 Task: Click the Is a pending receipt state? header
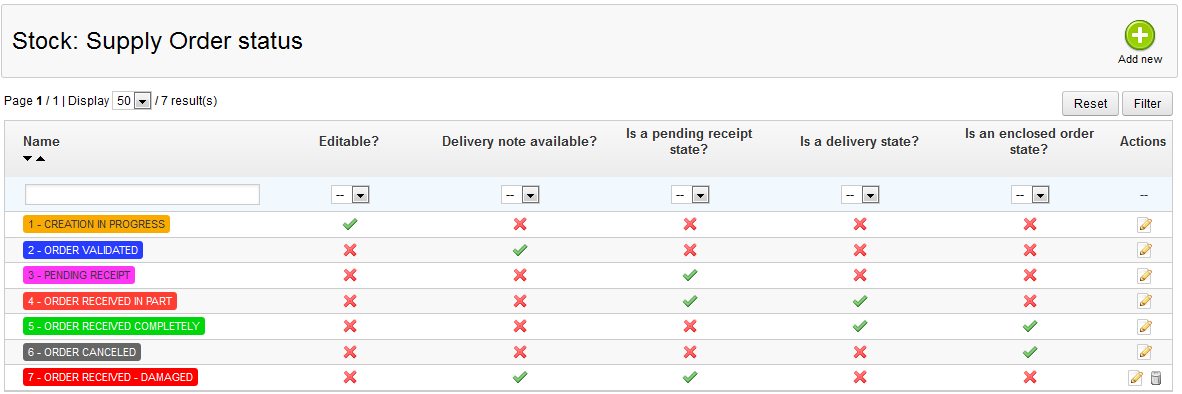click(x=689, y=142)
